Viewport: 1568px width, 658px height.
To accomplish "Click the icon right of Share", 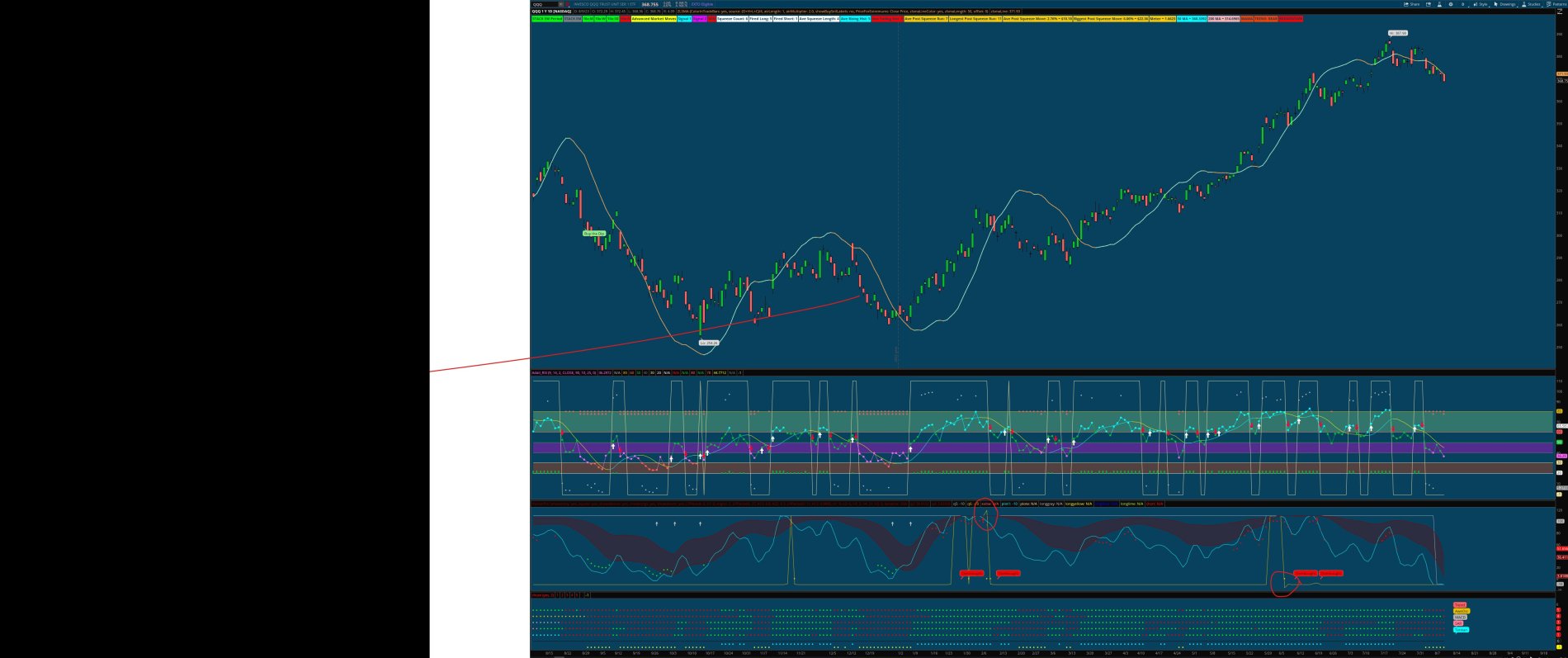I will click(x=1428, y=4).
